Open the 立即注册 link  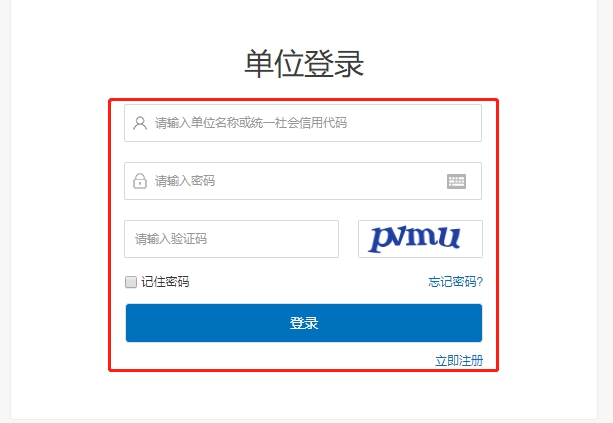[459, 360]
